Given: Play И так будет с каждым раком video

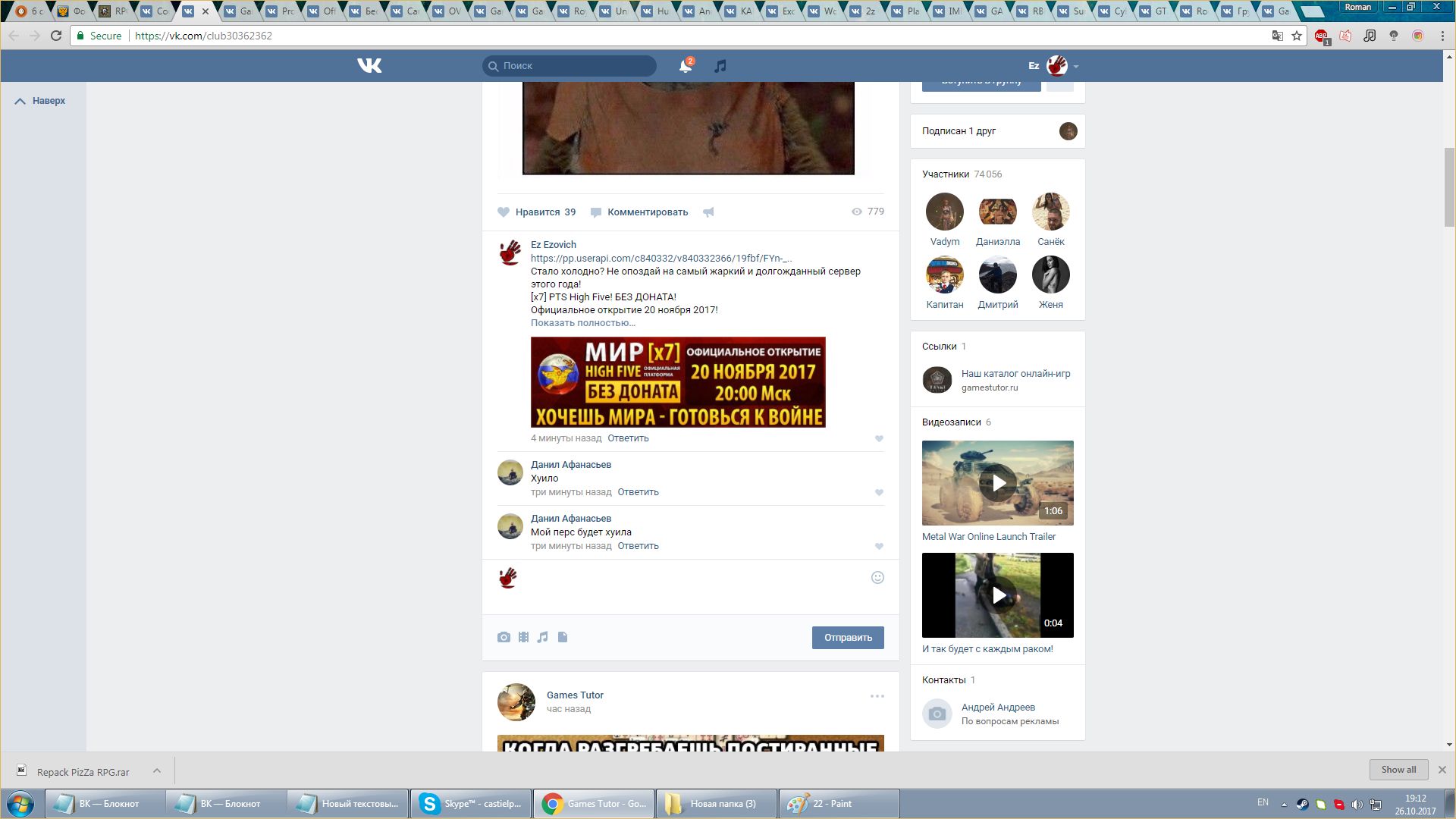Looking at the screenshot, I should coord(998,595).
